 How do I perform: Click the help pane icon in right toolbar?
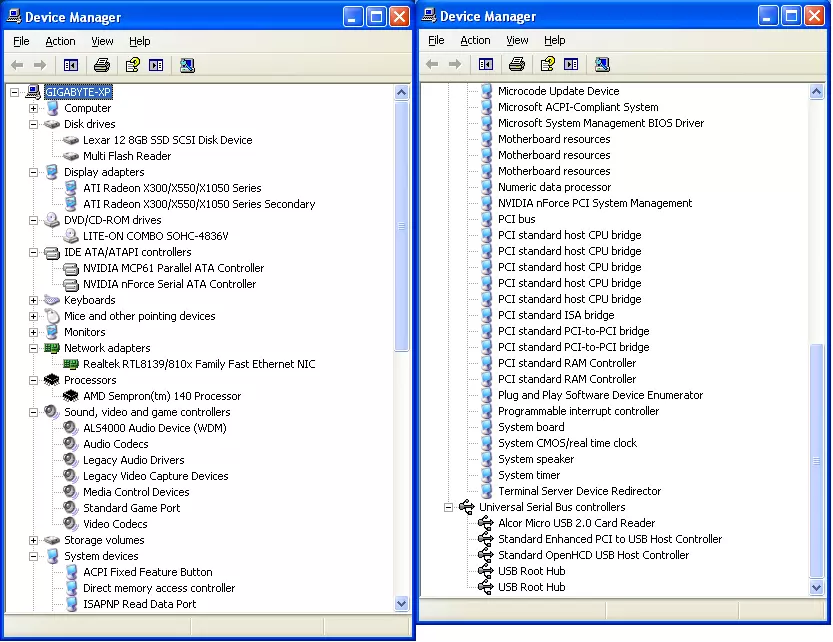click(571, 64)
